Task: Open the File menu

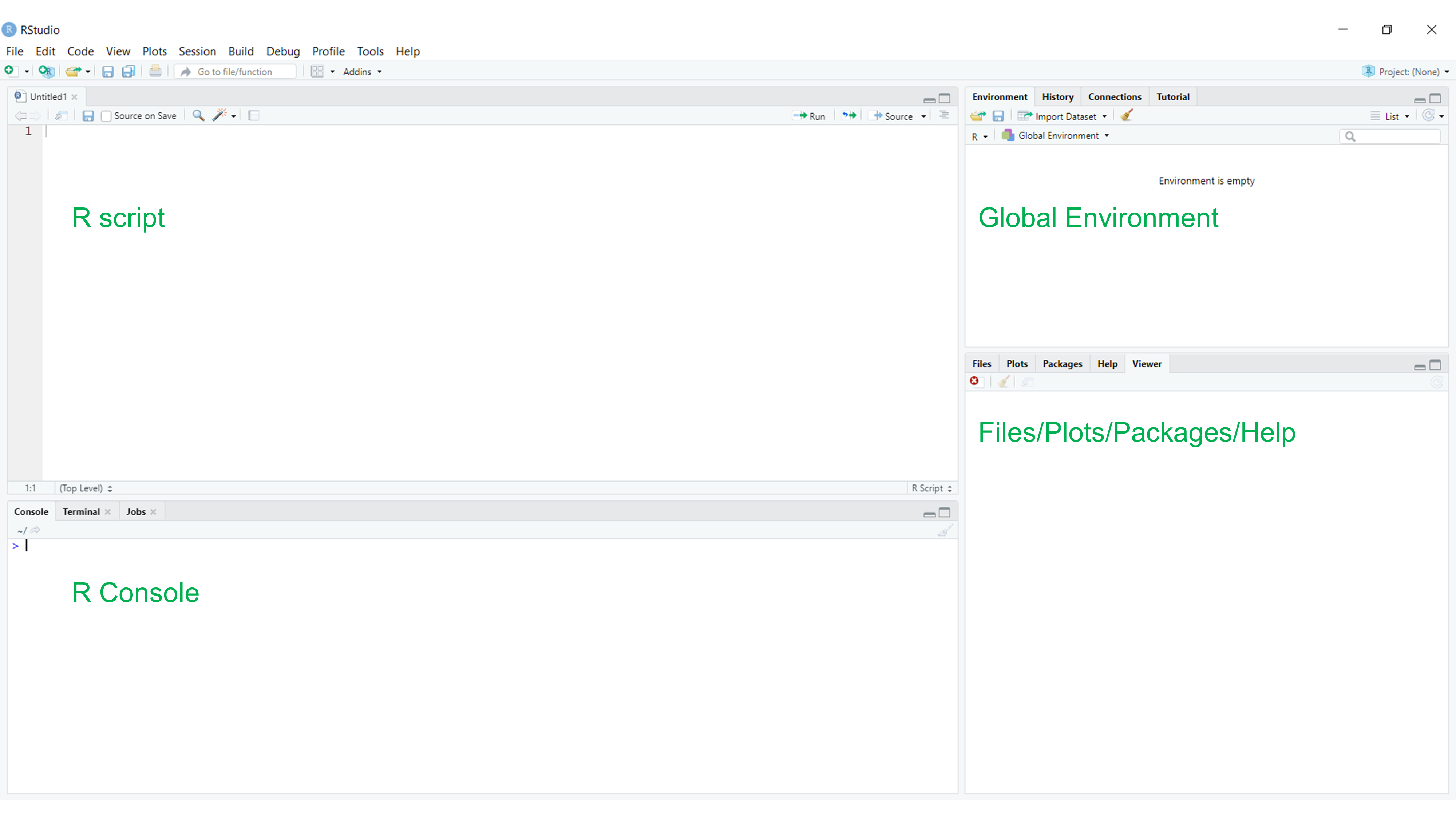Action: (15, 51)
